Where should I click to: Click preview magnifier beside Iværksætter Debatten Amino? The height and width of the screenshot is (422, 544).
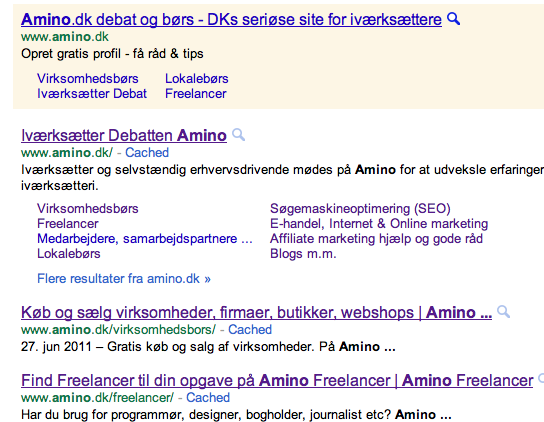pyautogui.click(x=238, y=135)
